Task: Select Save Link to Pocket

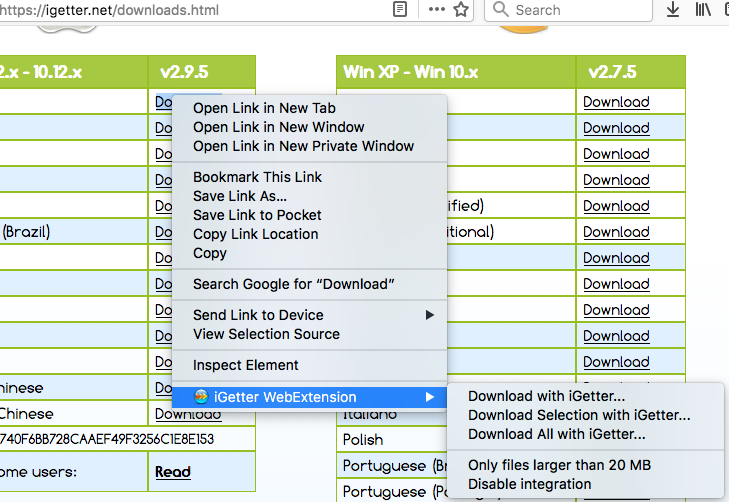Action: (x=309, y=215)
